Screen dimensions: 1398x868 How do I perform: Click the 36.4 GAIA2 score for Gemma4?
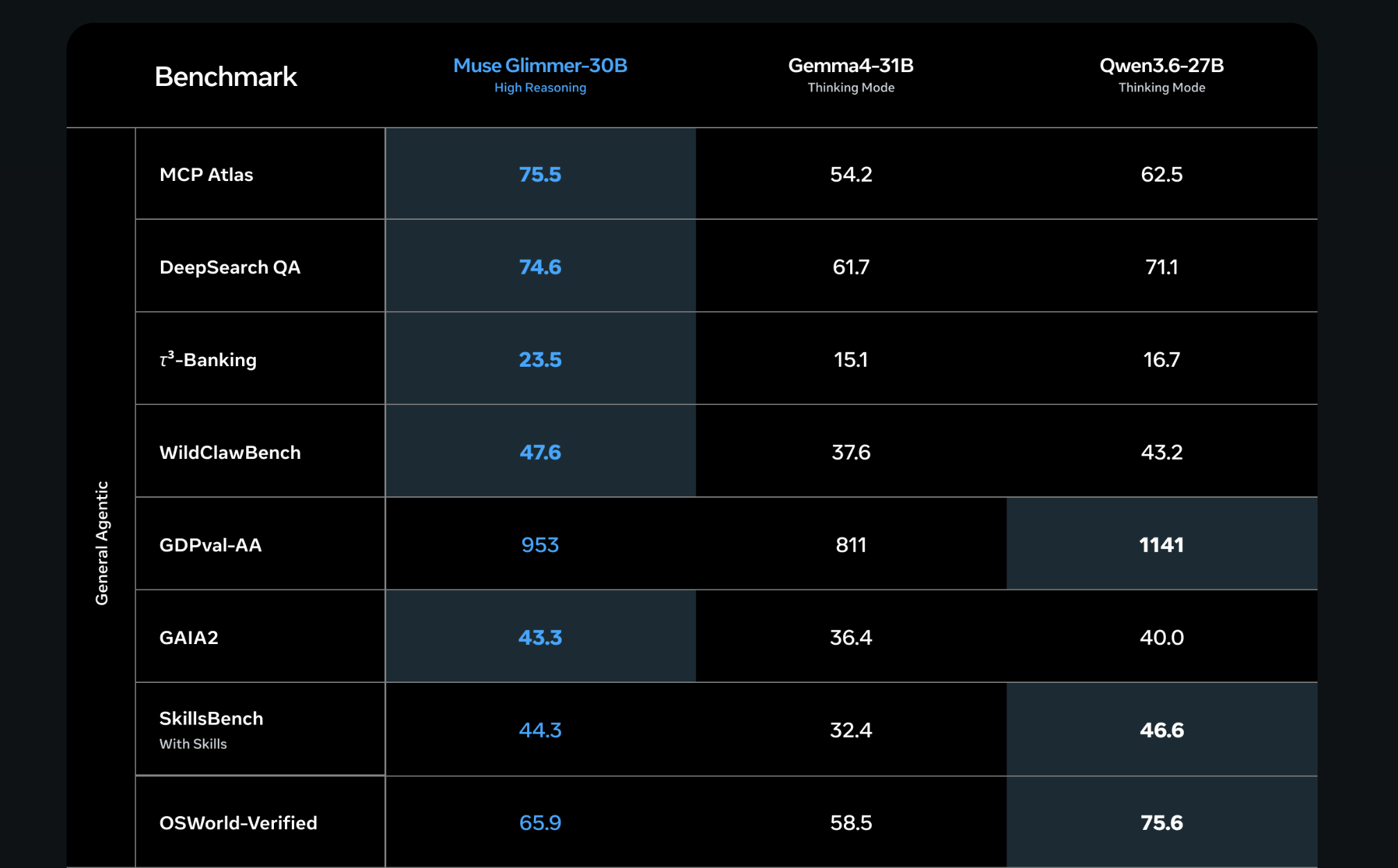851,638
